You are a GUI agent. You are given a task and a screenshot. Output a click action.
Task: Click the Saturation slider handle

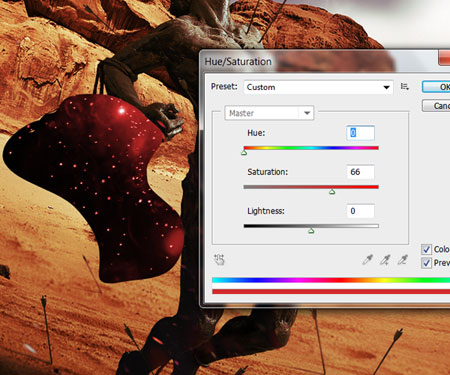[x=332, y=192]
